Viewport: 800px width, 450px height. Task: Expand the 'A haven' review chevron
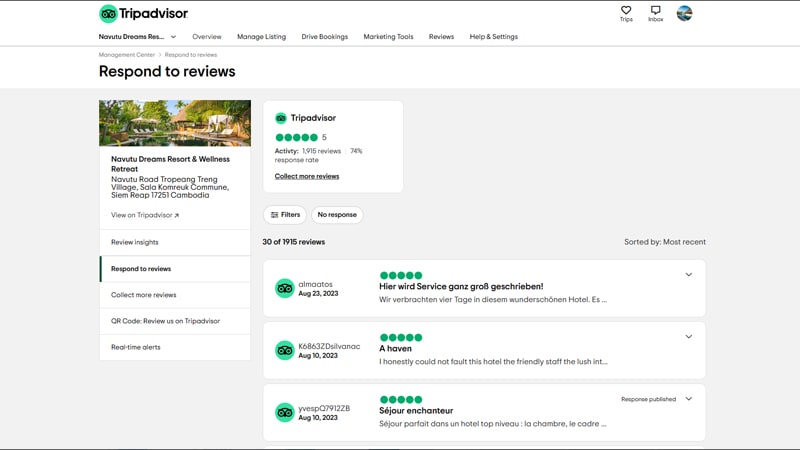click(688, 337)
